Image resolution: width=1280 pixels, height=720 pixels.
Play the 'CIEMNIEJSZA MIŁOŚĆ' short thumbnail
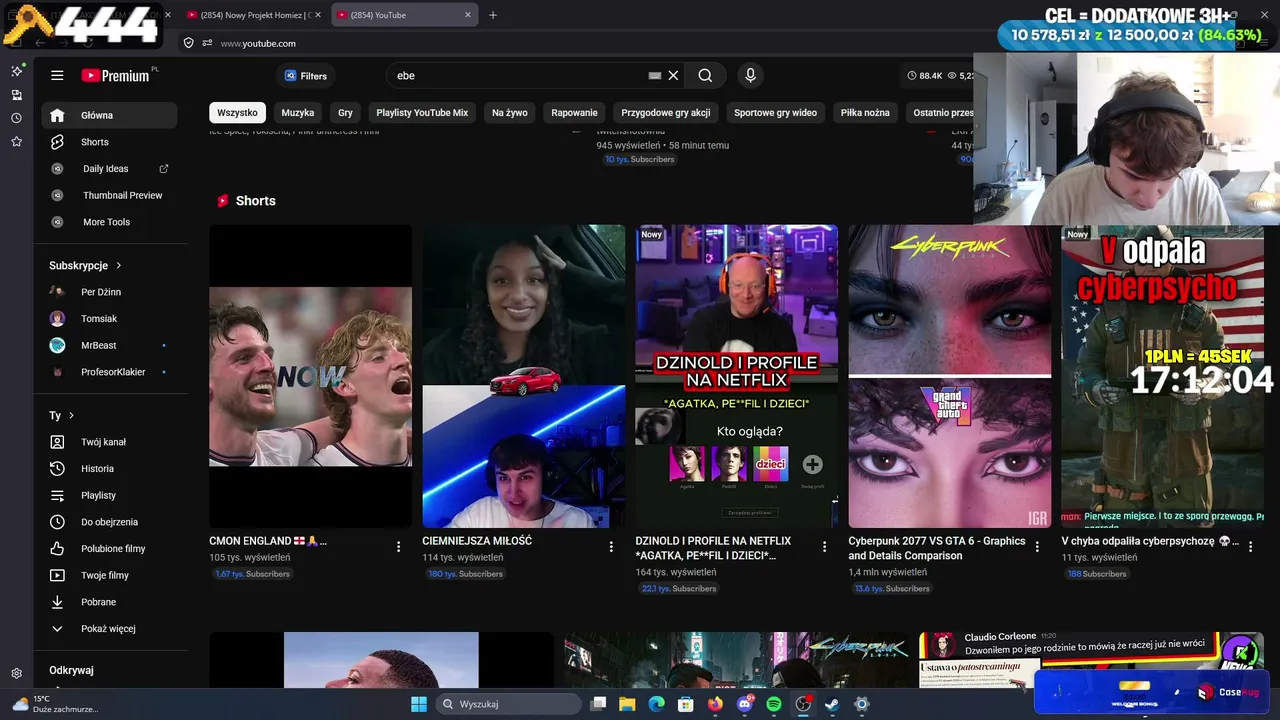[x=523, y=376]
